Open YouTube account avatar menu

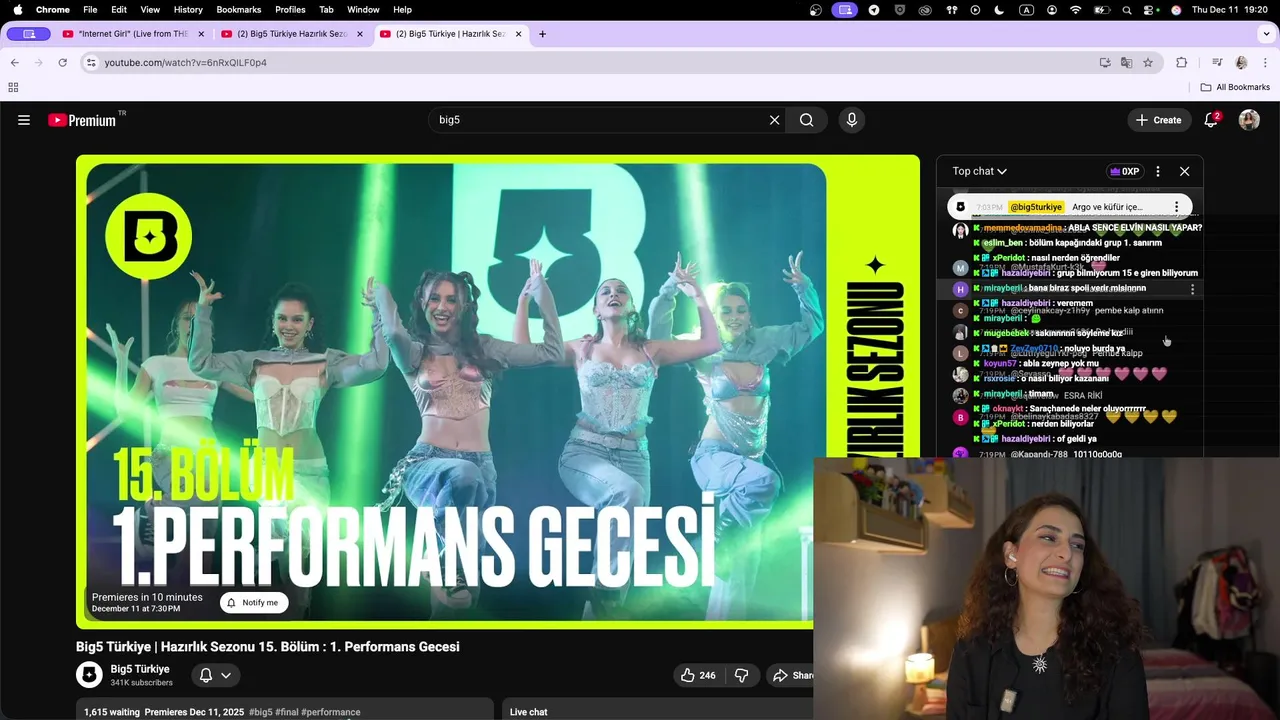(x=1249, y=120)
